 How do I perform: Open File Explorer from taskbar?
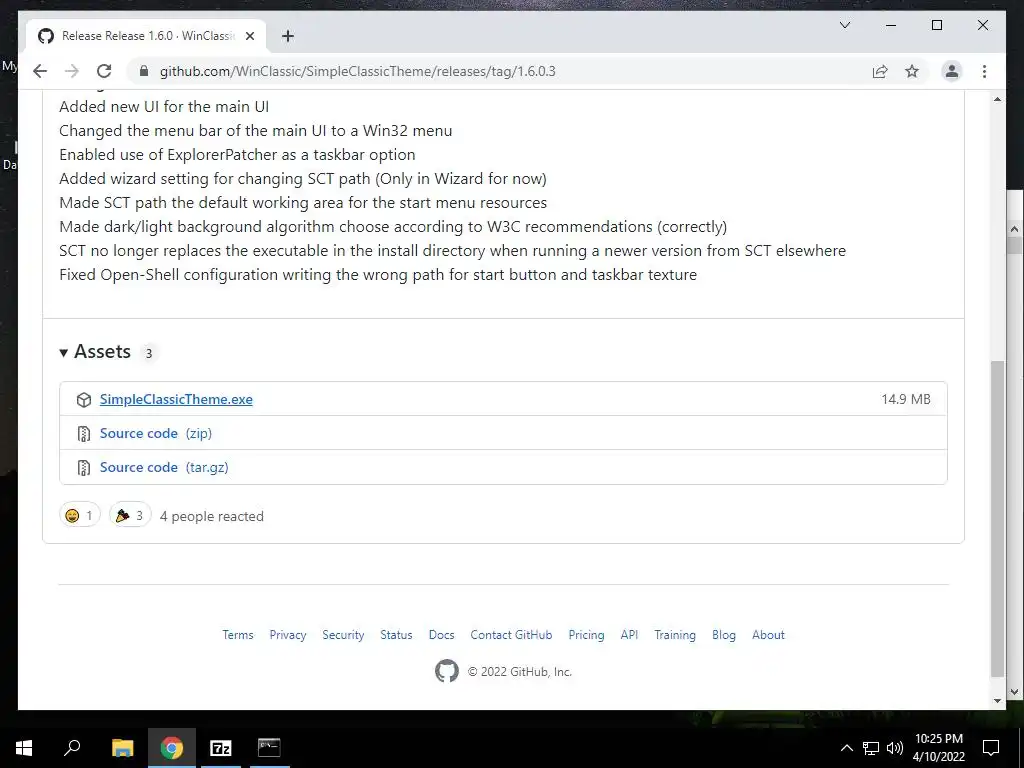click(122, 748)
